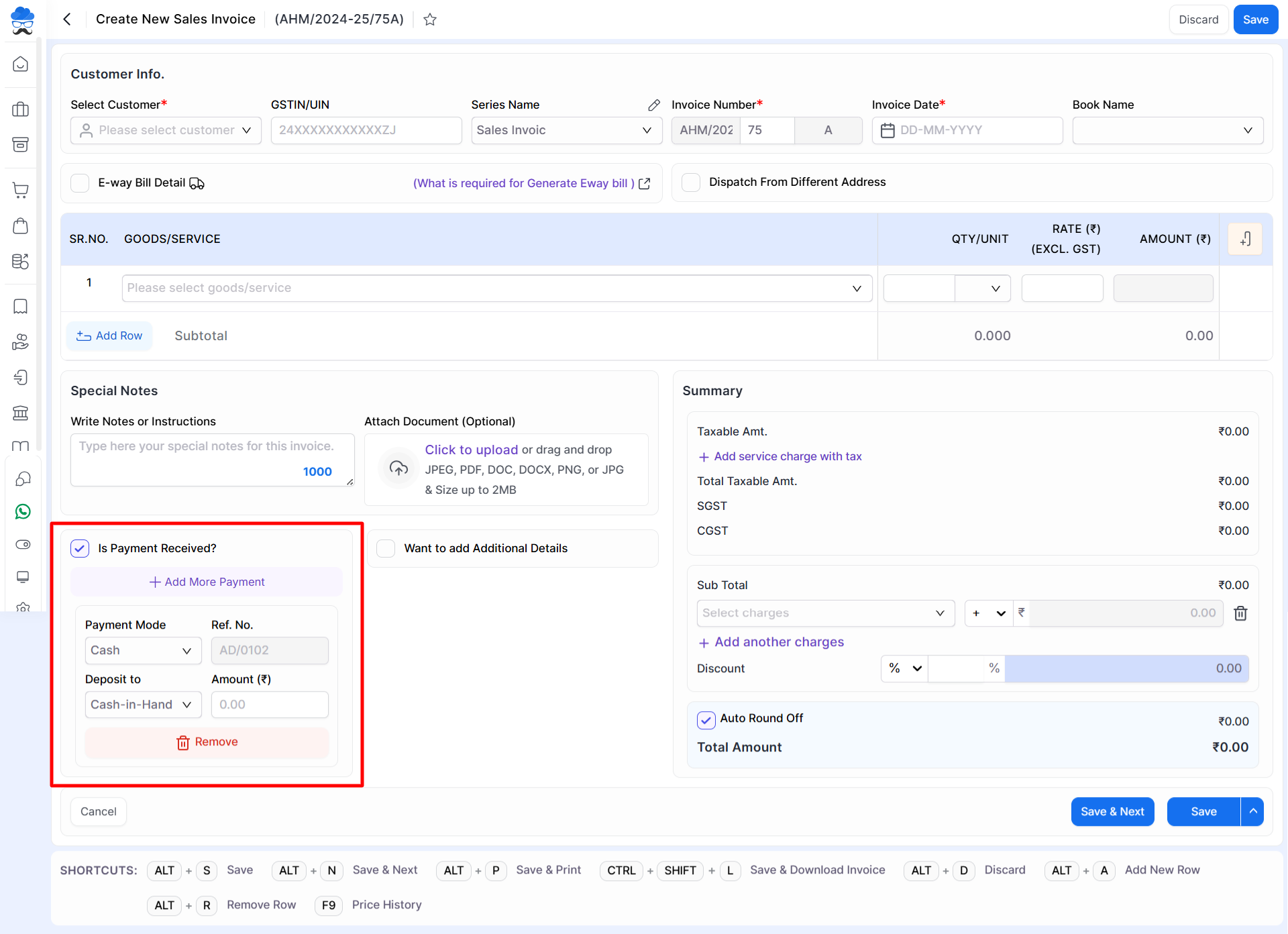Edit the Series Name with the pencil icon
Screen dimensions: 1288x934
[x=654, y=105]
